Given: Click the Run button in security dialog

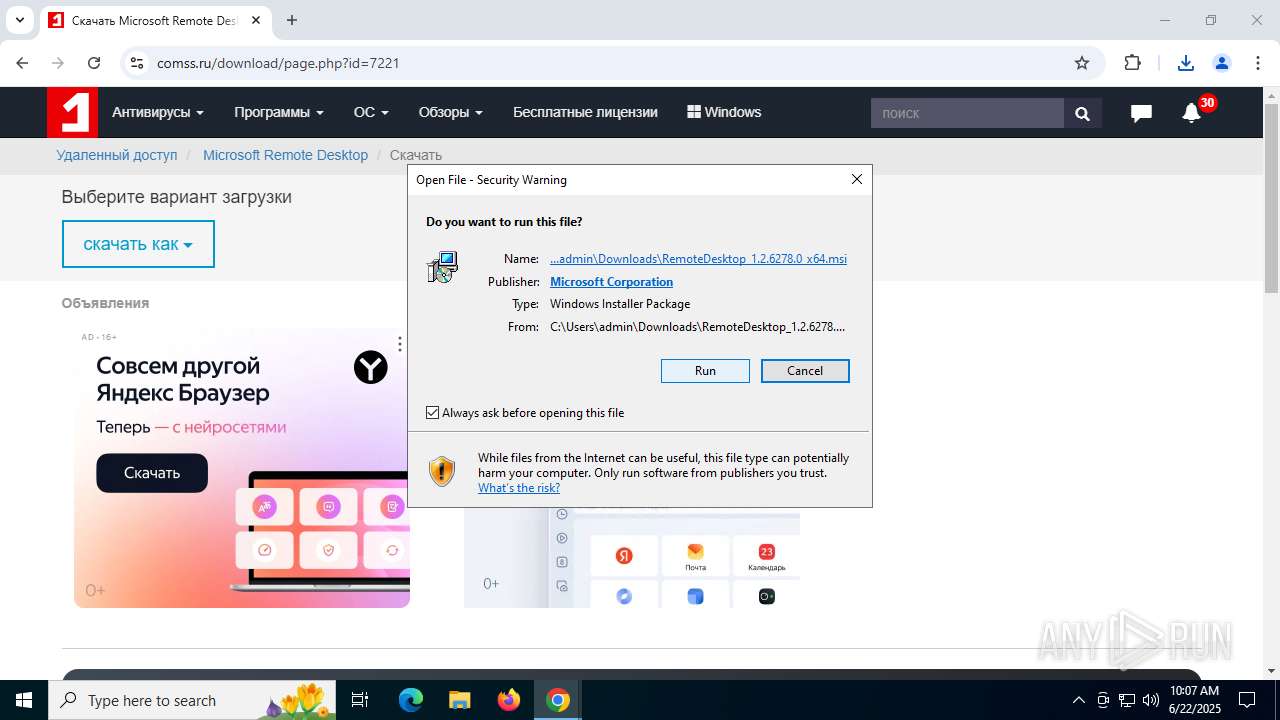Looking at the screenshot, I should point(705,371).
